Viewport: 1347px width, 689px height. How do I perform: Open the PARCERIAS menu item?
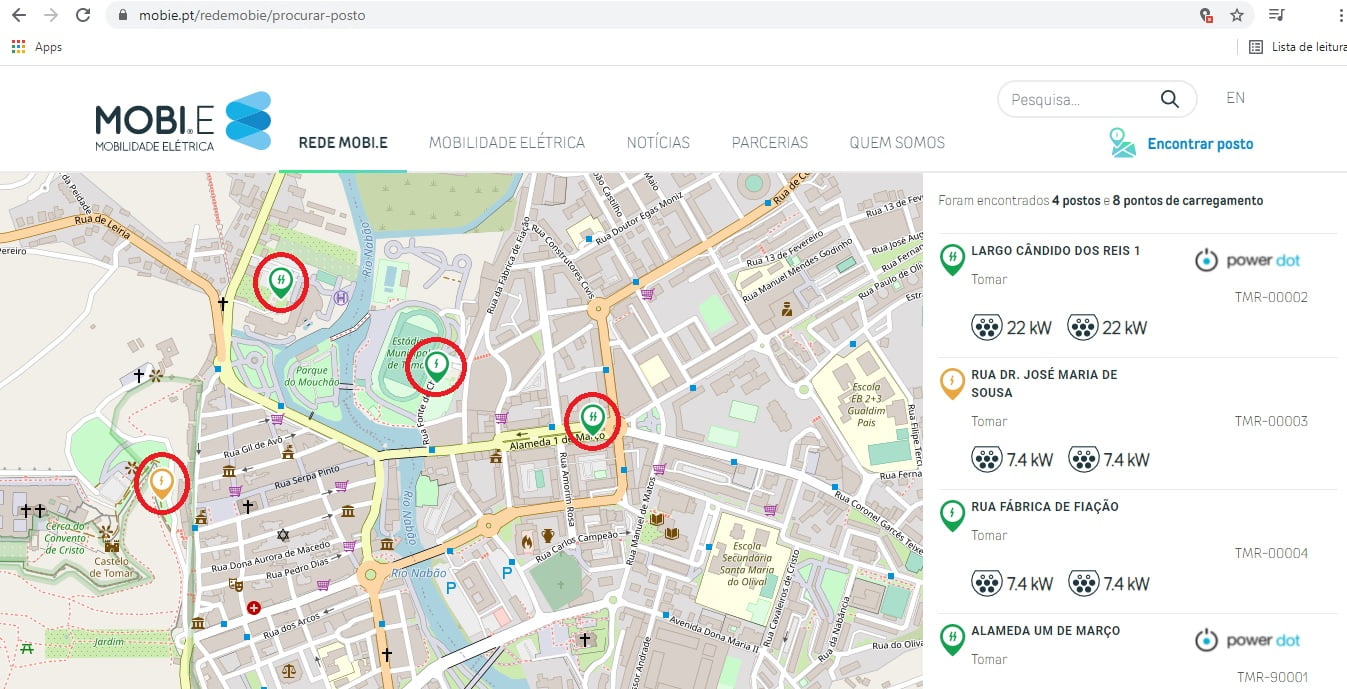pyautogui.click(x=770, y=143)
